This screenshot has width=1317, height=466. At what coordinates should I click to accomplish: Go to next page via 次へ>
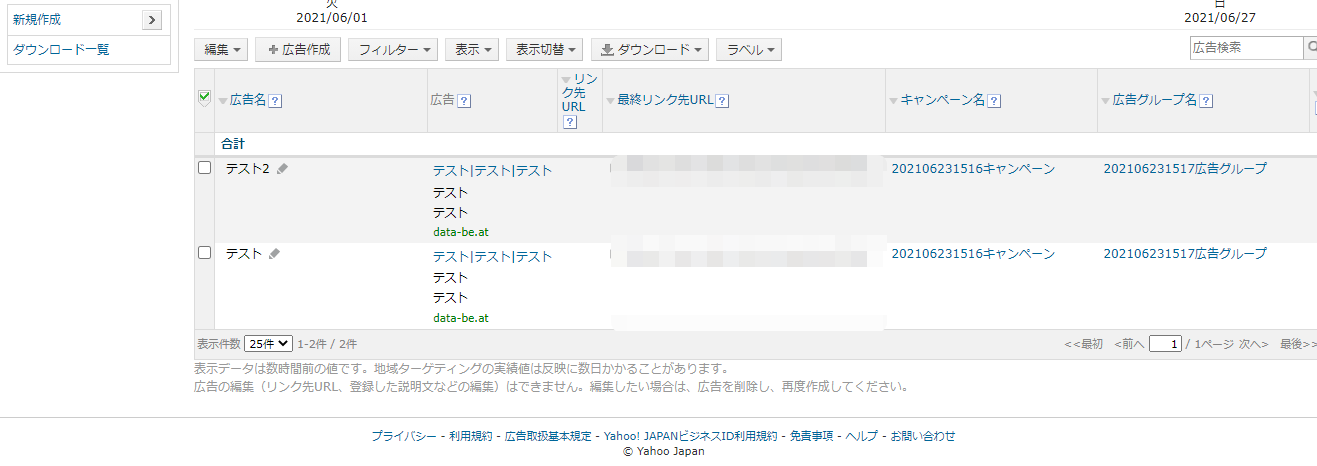pyautogui.click(x=1254, y=344)
